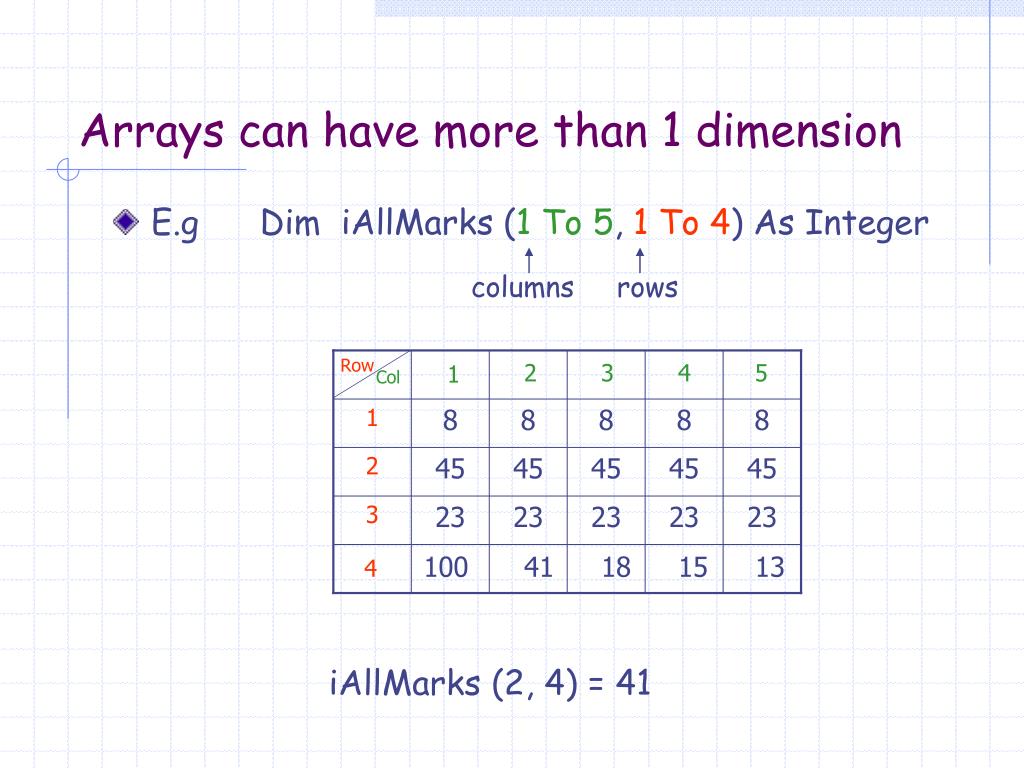This screenshot has height=768, width=1024.
Task: Click the "8" cell under column 5
Action: [761, 421]
